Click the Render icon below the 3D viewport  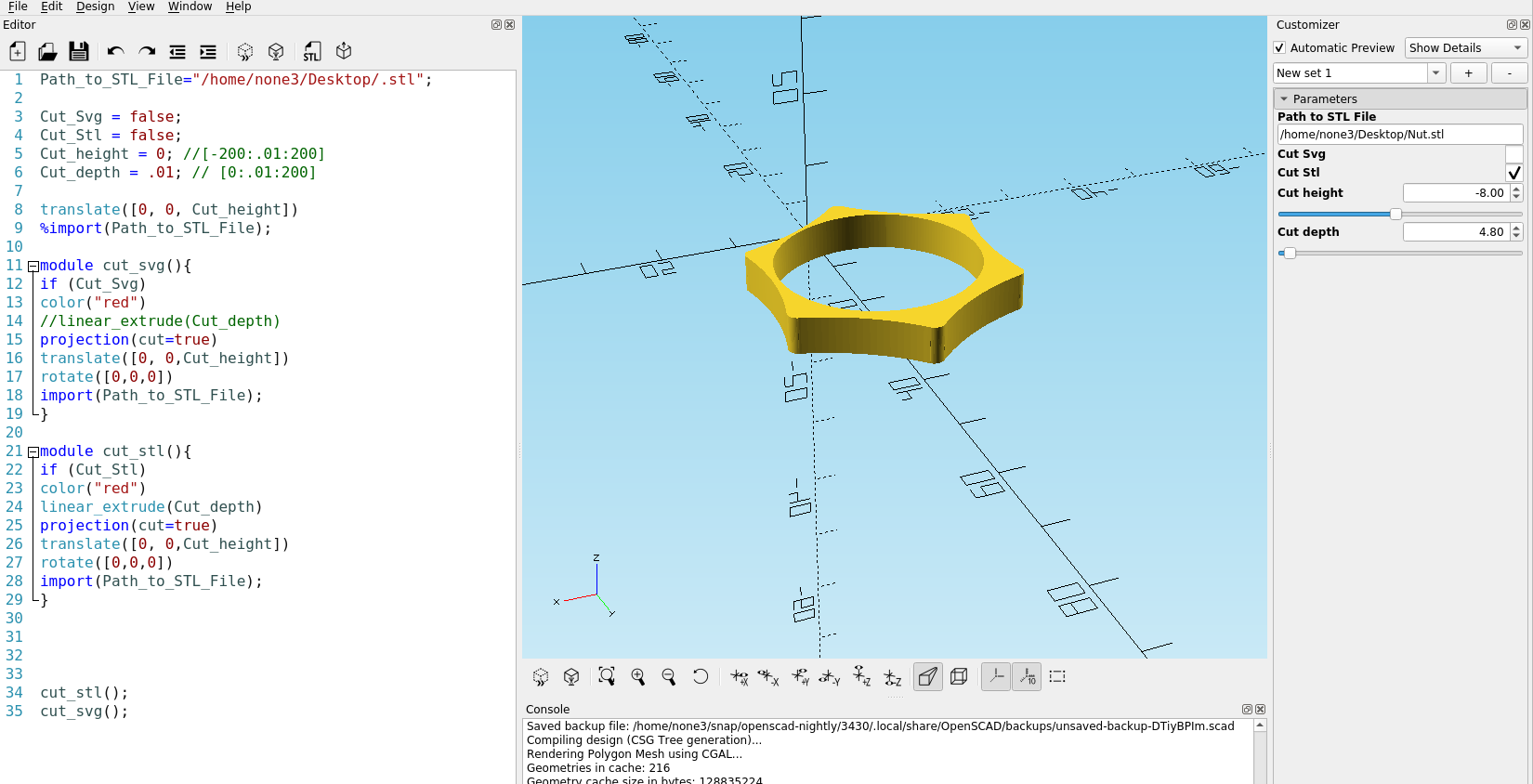pos(571,677)
